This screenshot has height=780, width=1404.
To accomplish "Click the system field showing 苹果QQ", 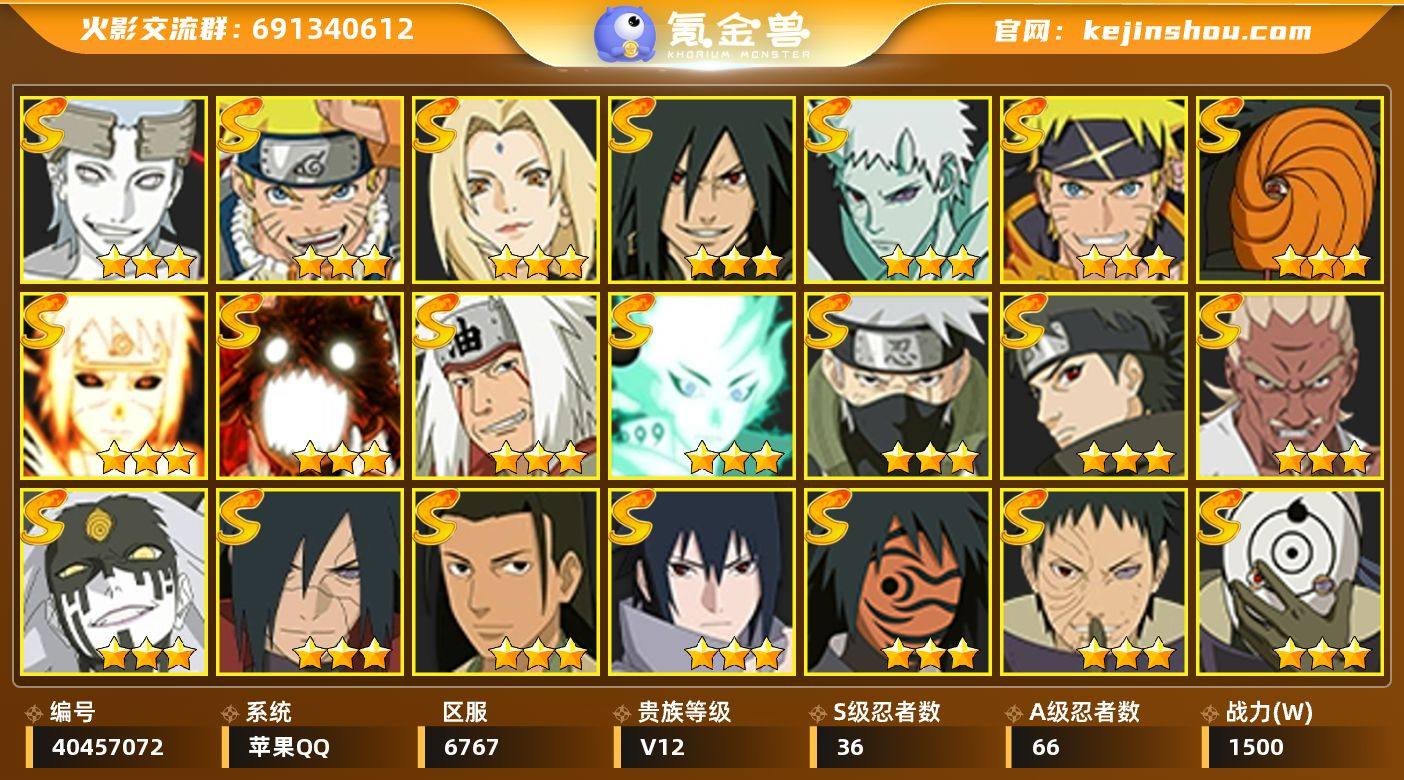I will point(314,747).
